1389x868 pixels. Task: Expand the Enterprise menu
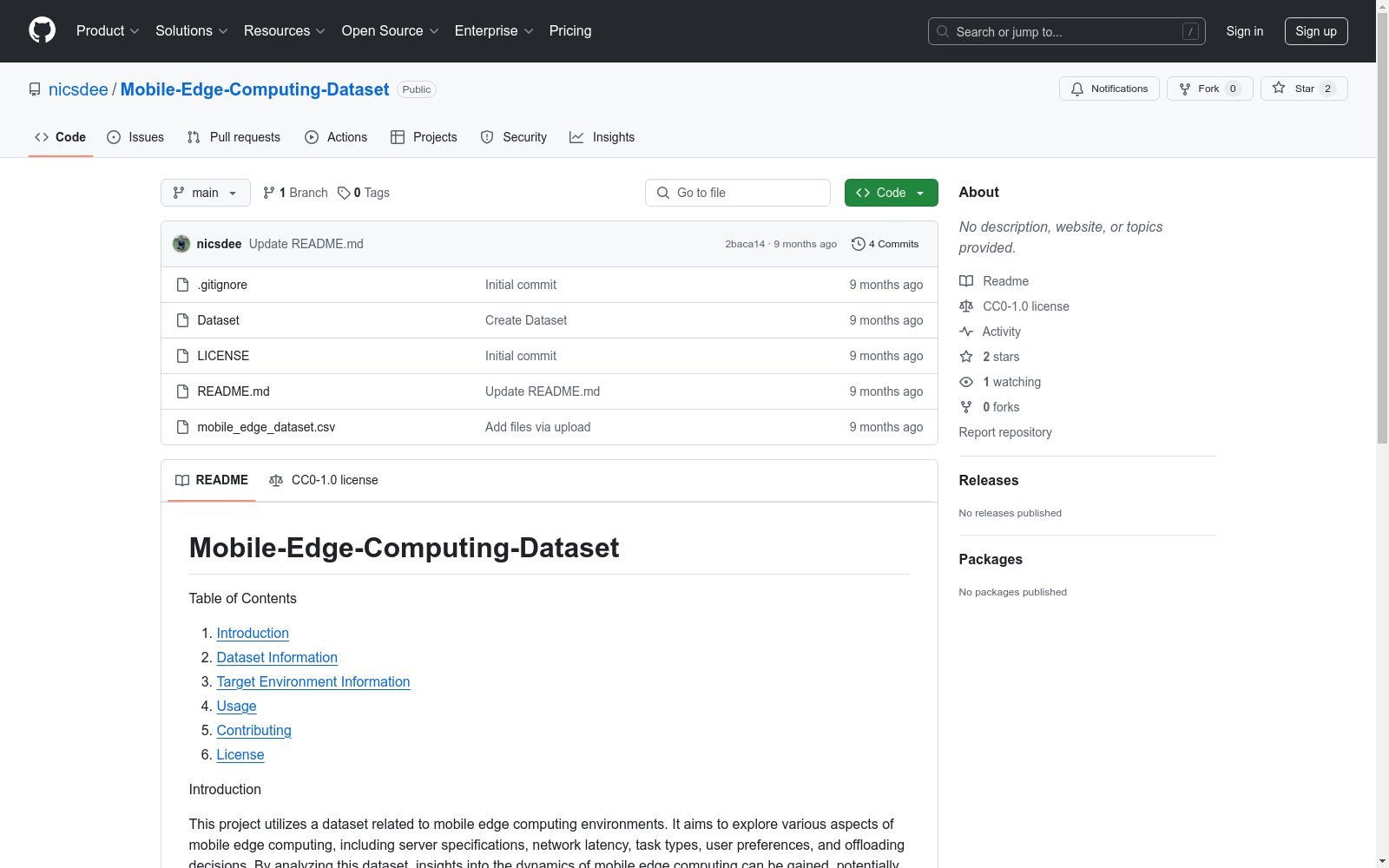point(494,30)
